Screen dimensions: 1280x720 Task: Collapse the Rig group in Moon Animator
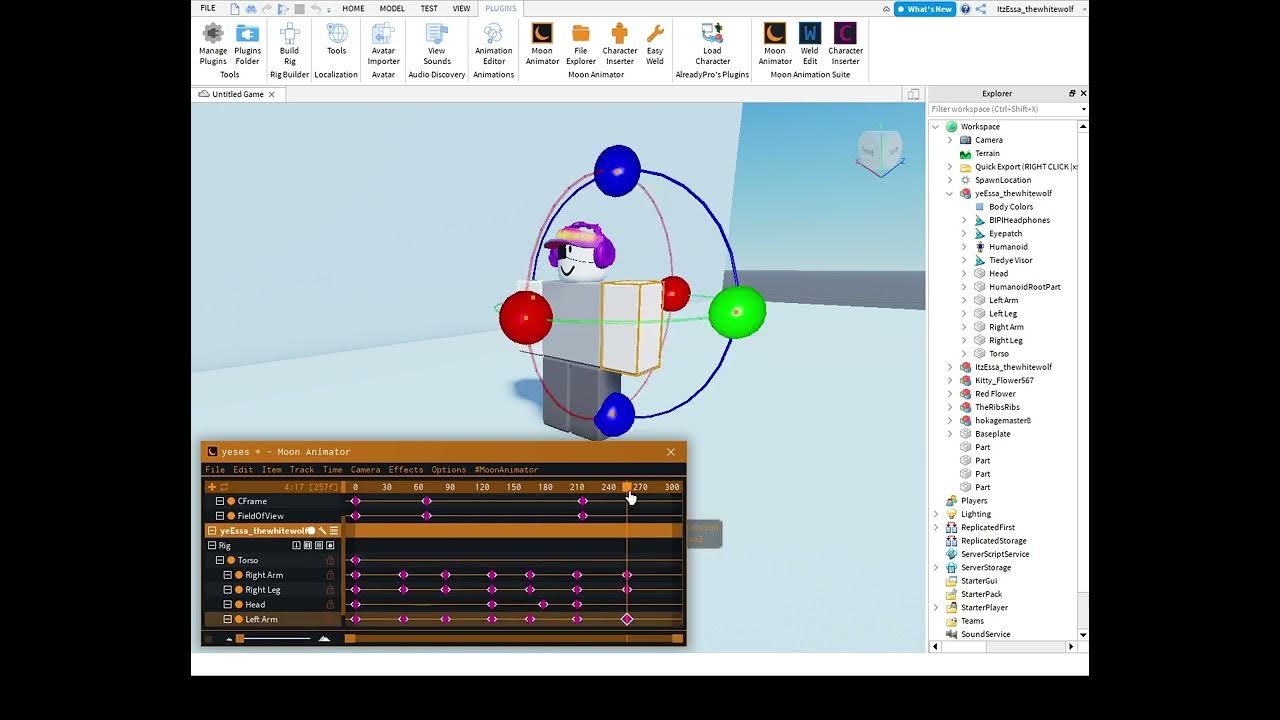212,546
